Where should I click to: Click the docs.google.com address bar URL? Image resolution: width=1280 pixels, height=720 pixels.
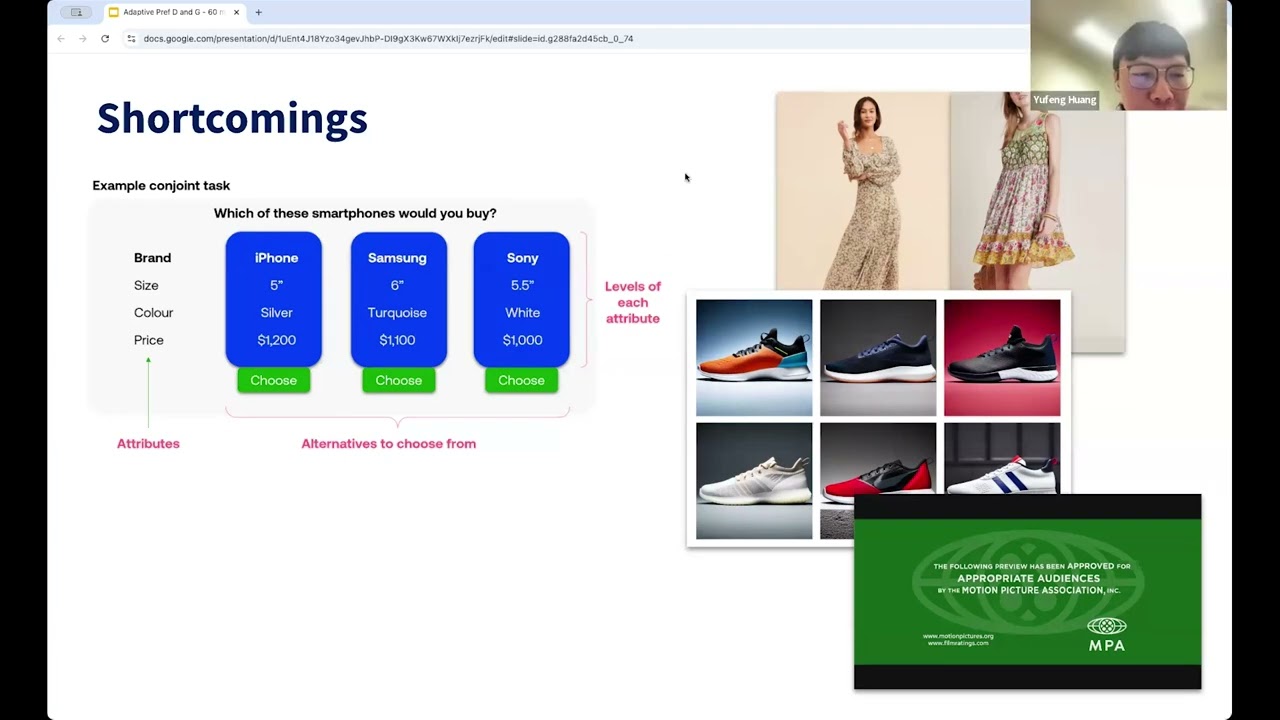pos(388,39)
